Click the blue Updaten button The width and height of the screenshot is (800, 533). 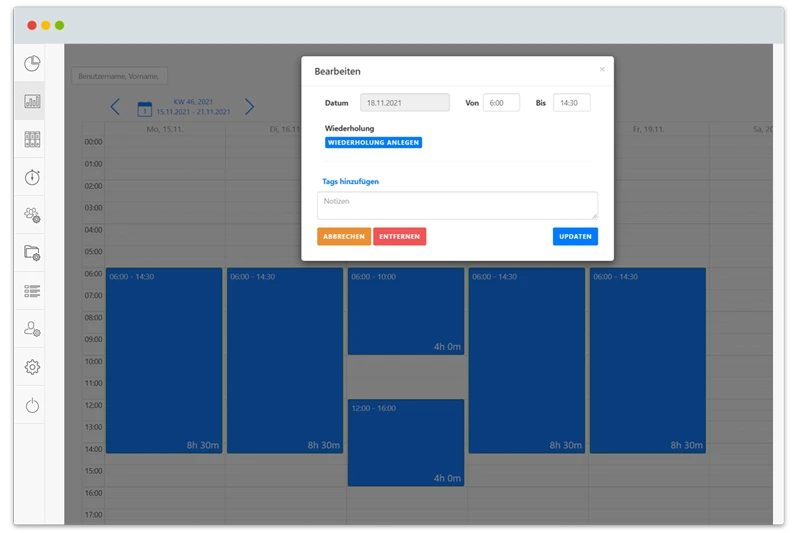[575, 237]
